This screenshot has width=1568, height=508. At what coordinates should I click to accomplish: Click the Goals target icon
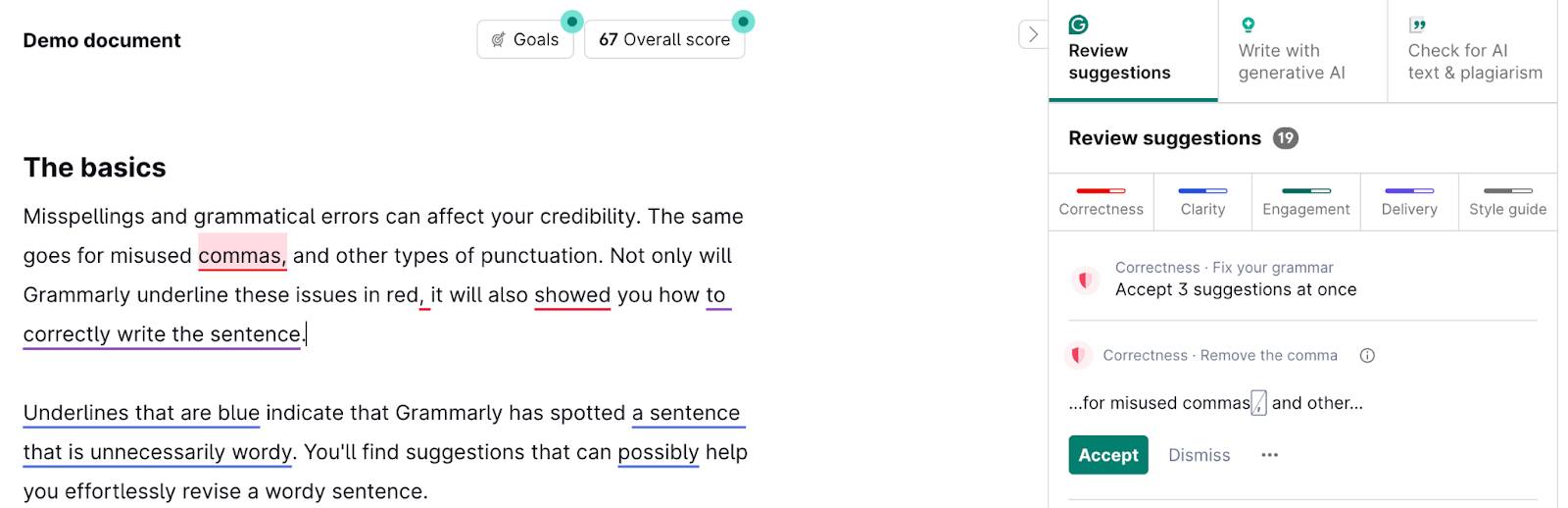[x=499, y=39]
